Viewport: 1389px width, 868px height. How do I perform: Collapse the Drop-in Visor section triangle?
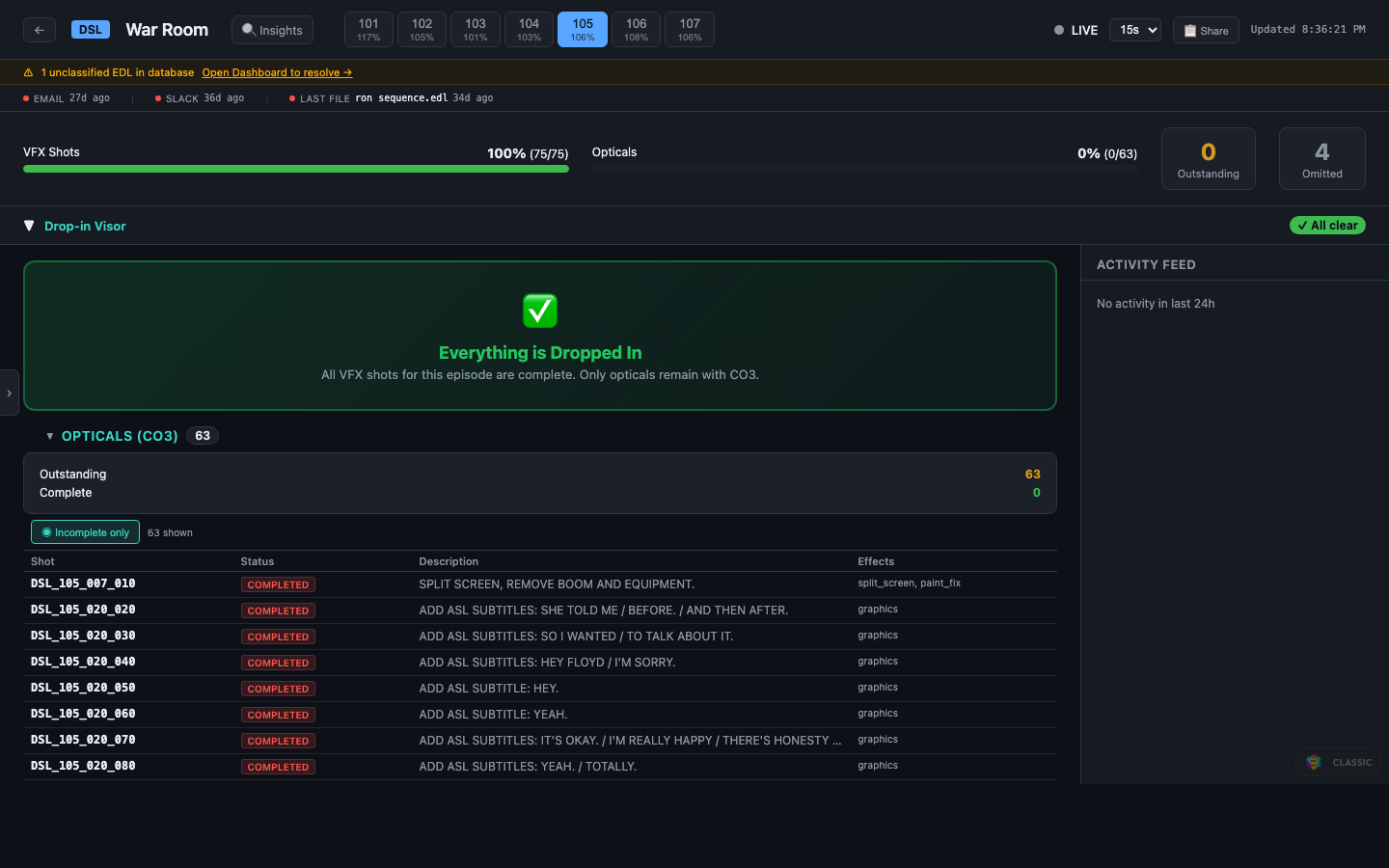click(29, 226)
